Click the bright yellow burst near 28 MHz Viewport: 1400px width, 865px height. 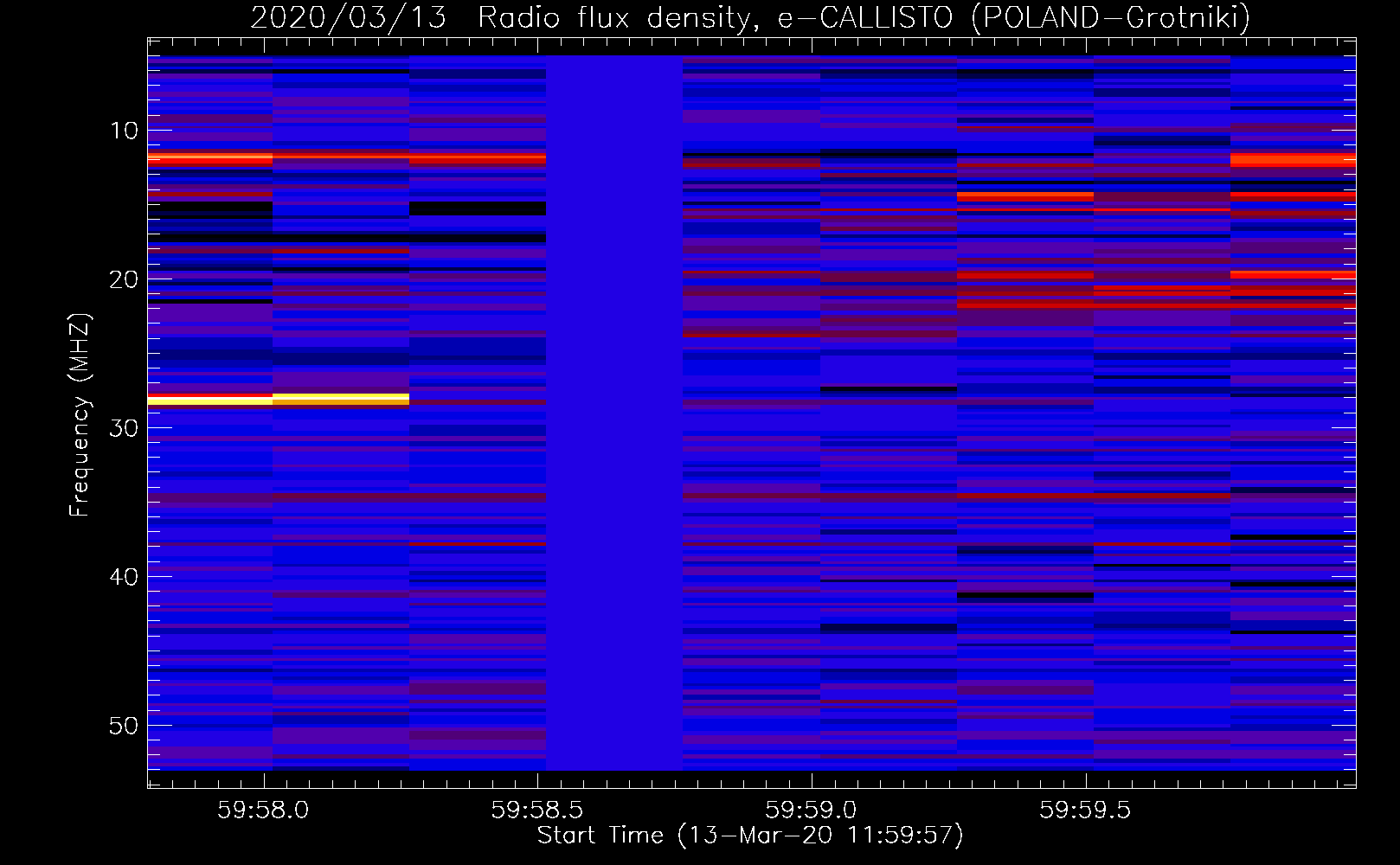(279, 400)
